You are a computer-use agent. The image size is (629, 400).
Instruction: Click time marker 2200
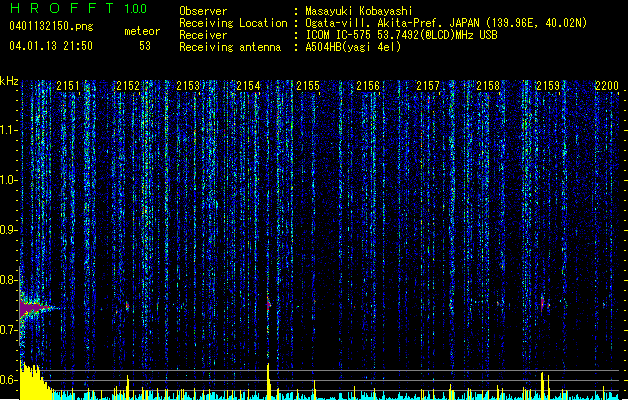(x=607, y=86)
